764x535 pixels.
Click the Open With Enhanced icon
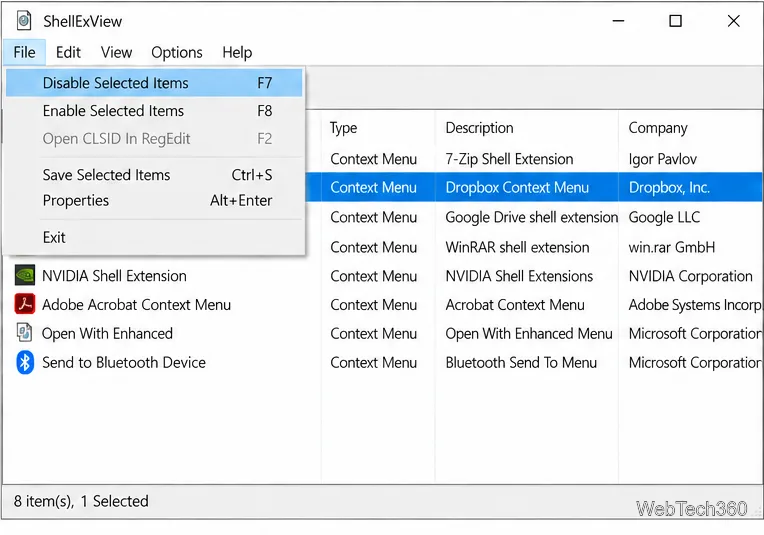pos(25,333)
